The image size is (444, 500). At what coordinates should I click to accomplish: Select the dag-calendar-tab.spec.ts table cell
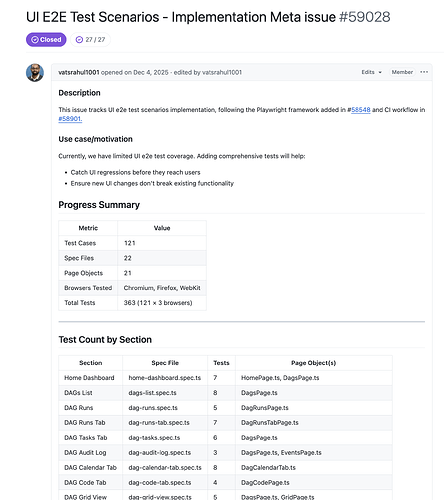pyautogui.click(x=165, y=467)
